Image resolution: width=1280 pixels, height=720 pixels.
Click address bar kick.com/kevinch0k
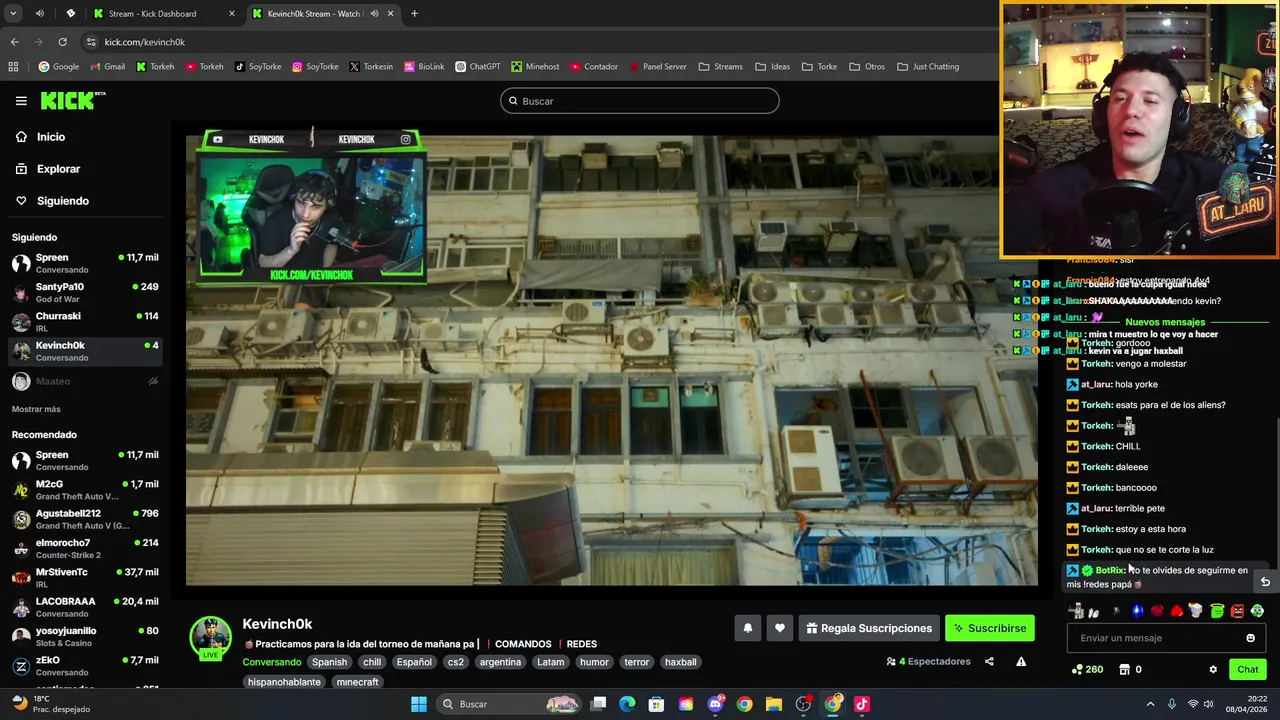(144, 42)
